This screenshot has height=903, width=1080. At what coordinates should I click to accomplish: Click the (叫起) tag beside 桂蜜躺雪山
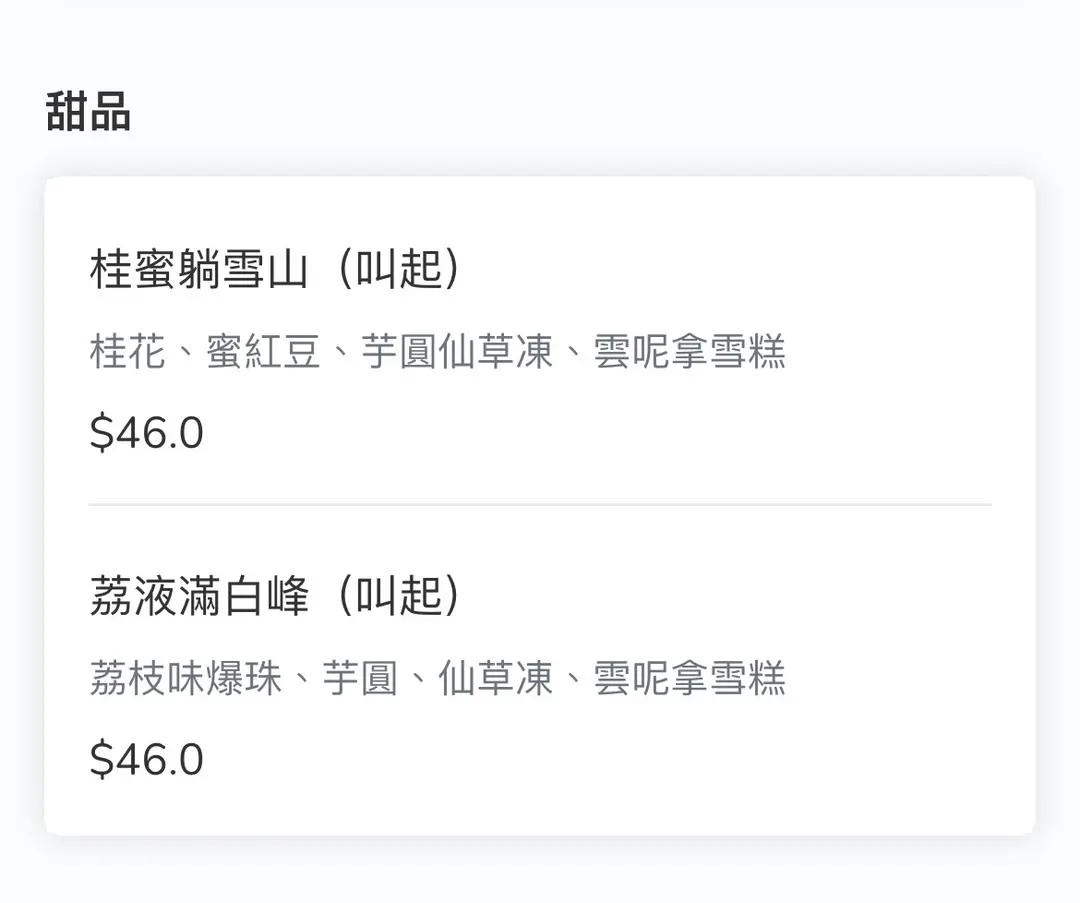click(399, 270)
